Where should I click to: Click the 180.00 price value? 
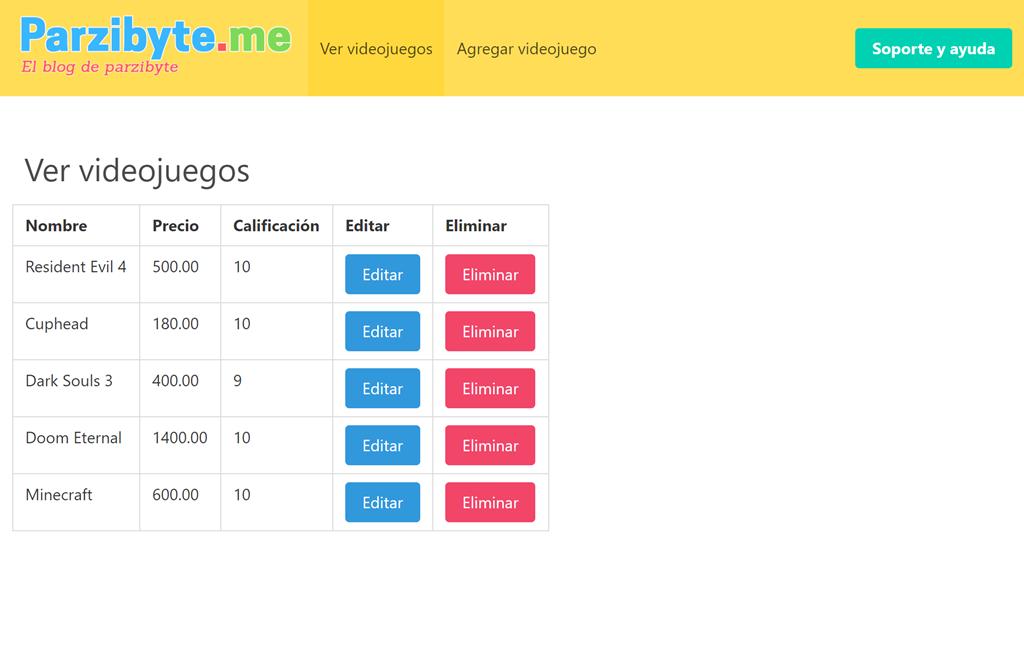click(176, 324)
